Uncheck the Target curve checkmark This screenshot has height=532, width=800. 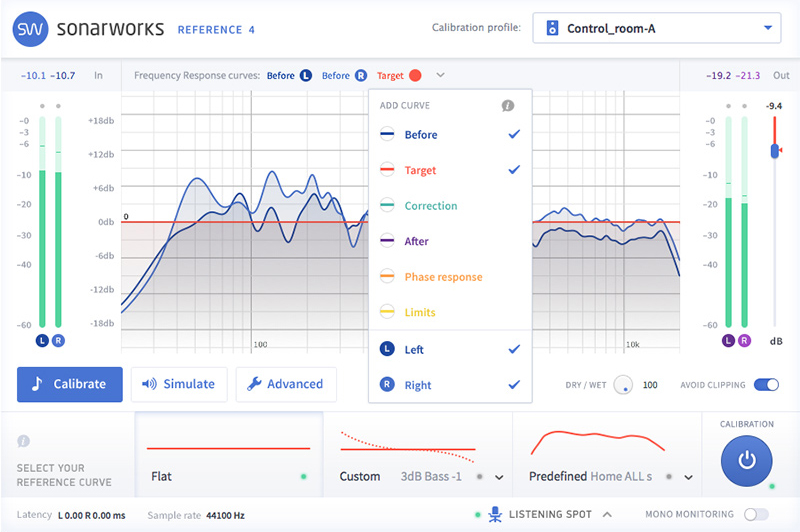point(514,169)
